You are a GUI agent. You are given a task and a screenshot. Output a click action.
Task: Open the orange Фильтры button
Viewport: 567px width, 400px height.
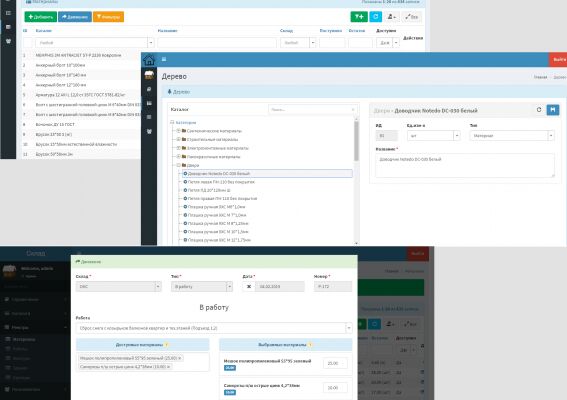pyautogui.click(x=108, y=17)
